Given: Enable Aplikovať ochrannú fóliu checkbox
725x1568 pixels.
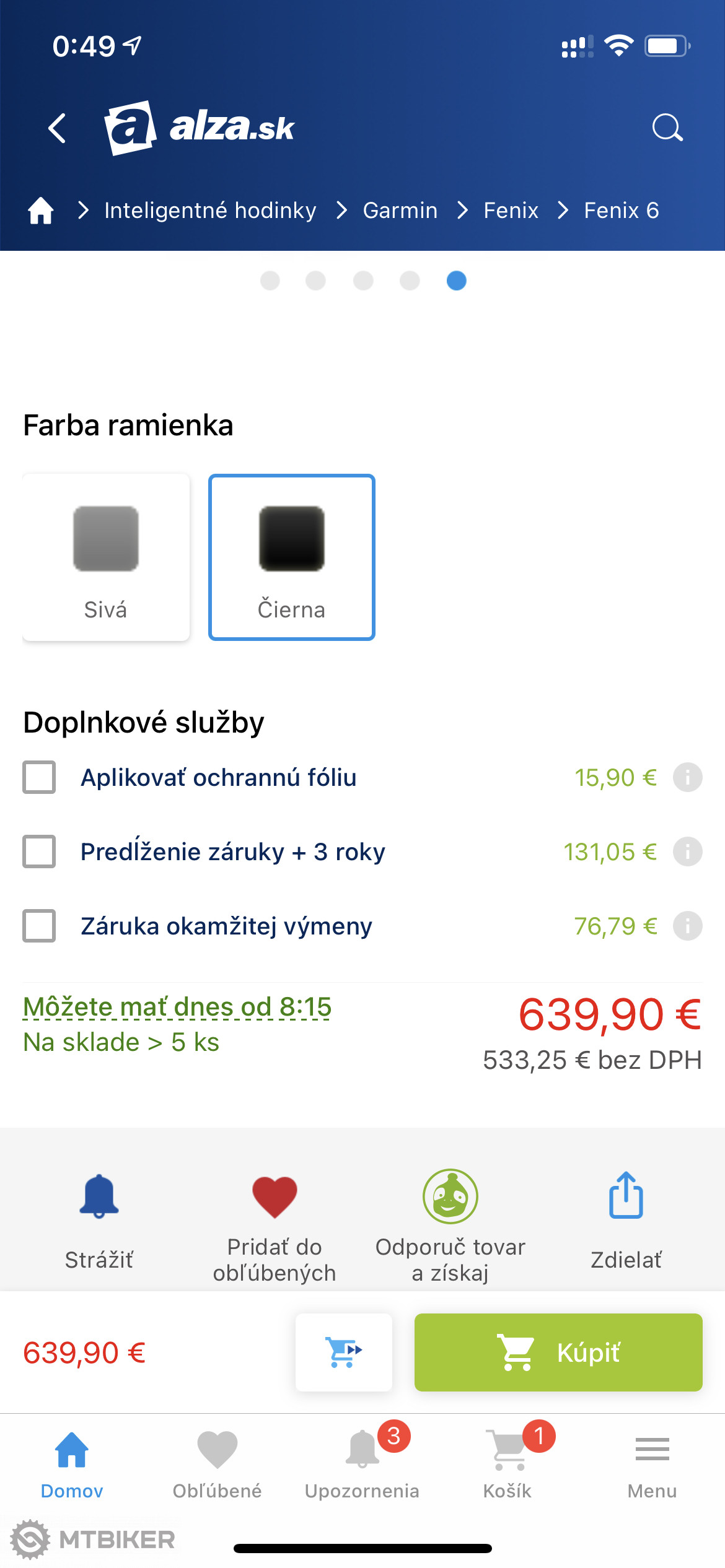Looking at the screenshot, I should (x=39, y=777).
